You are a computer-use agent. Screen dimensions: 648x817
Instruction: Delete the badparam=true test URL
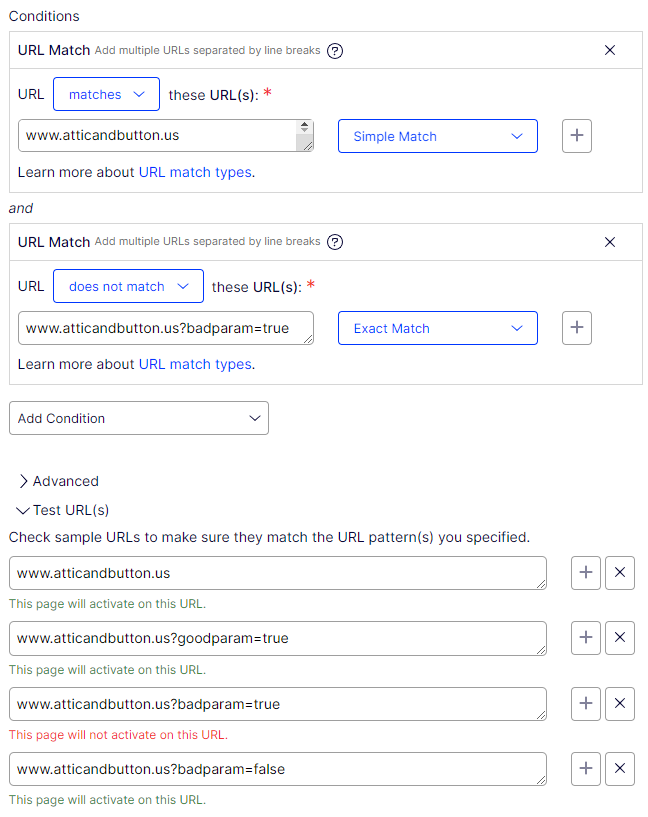click(620, 704)
